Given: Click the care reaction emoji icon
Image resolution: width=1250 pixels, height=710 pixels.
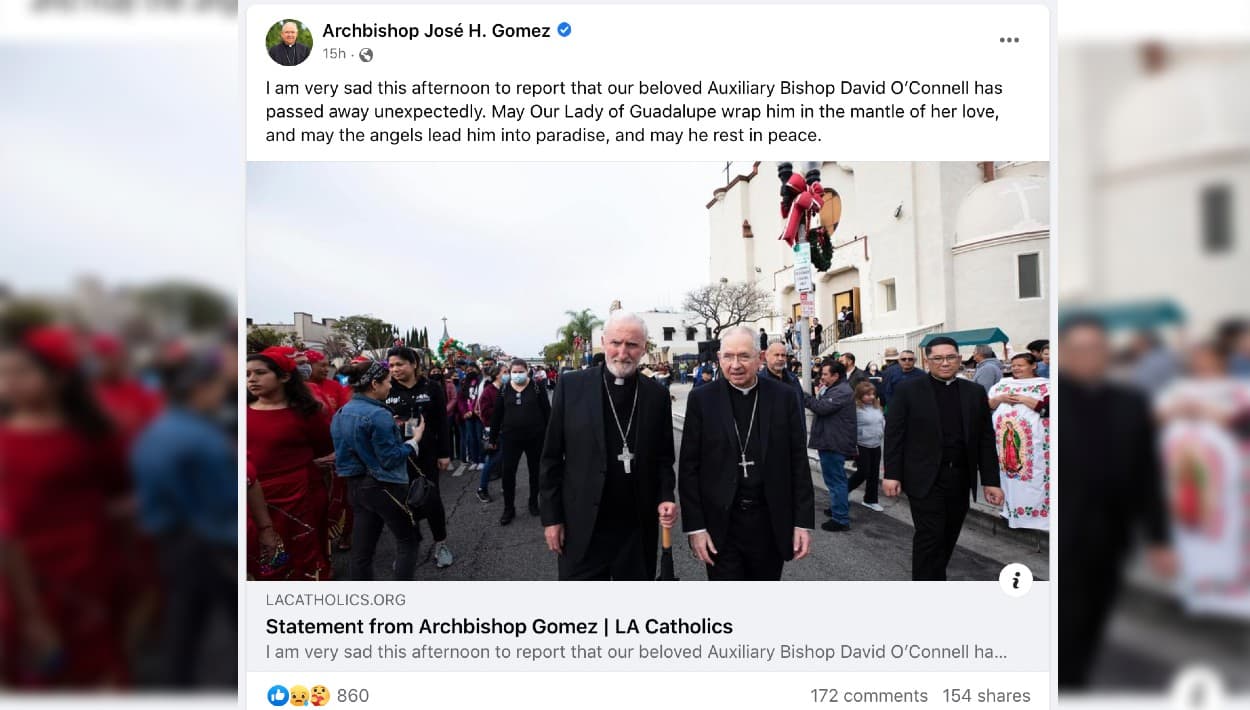Looking at the screenshot, I should tap(319, 695).
